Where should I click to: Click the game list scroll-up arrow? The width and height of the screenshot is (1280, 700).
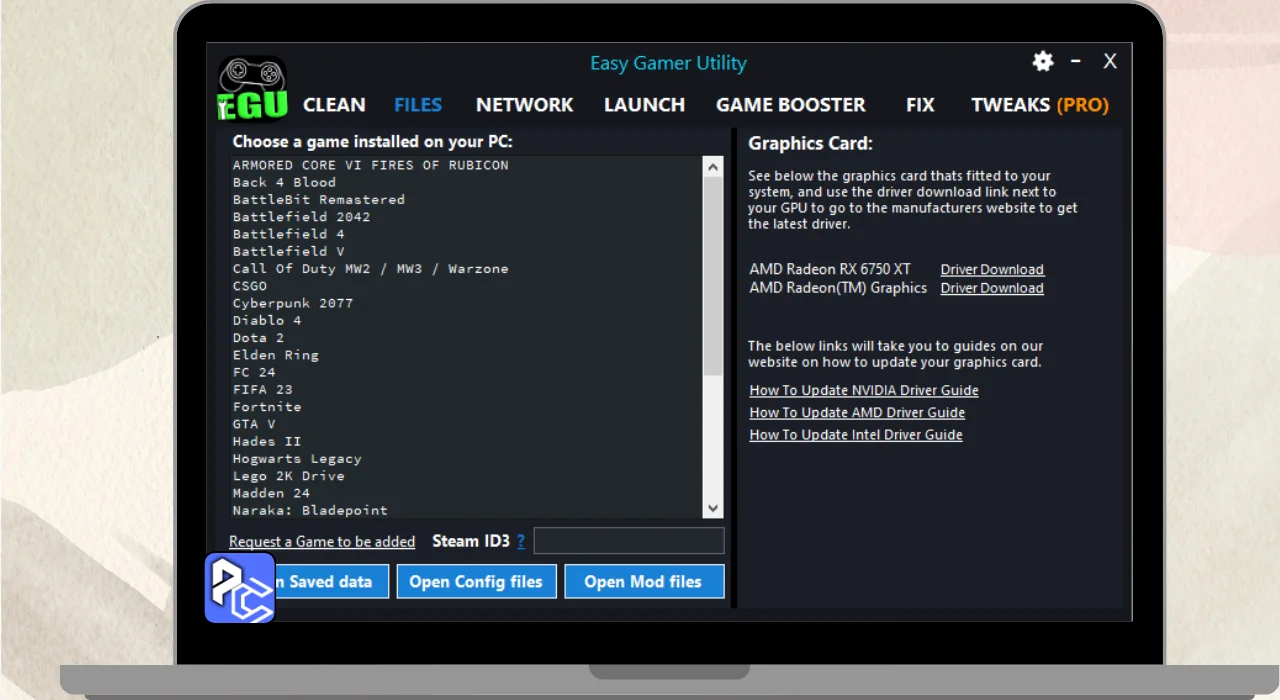coord(712,166)
